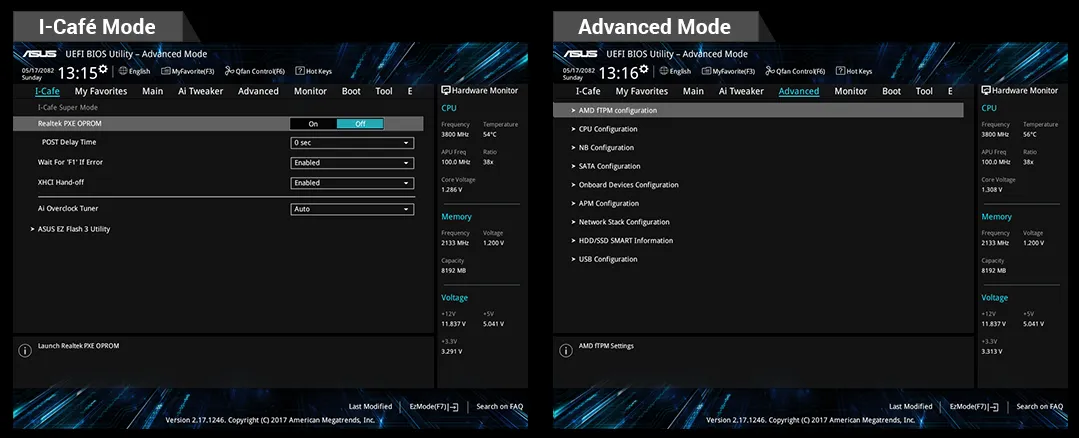Click Last Modified in the I-Café Mode screen
1079x438 pixels.
point(370,406)
